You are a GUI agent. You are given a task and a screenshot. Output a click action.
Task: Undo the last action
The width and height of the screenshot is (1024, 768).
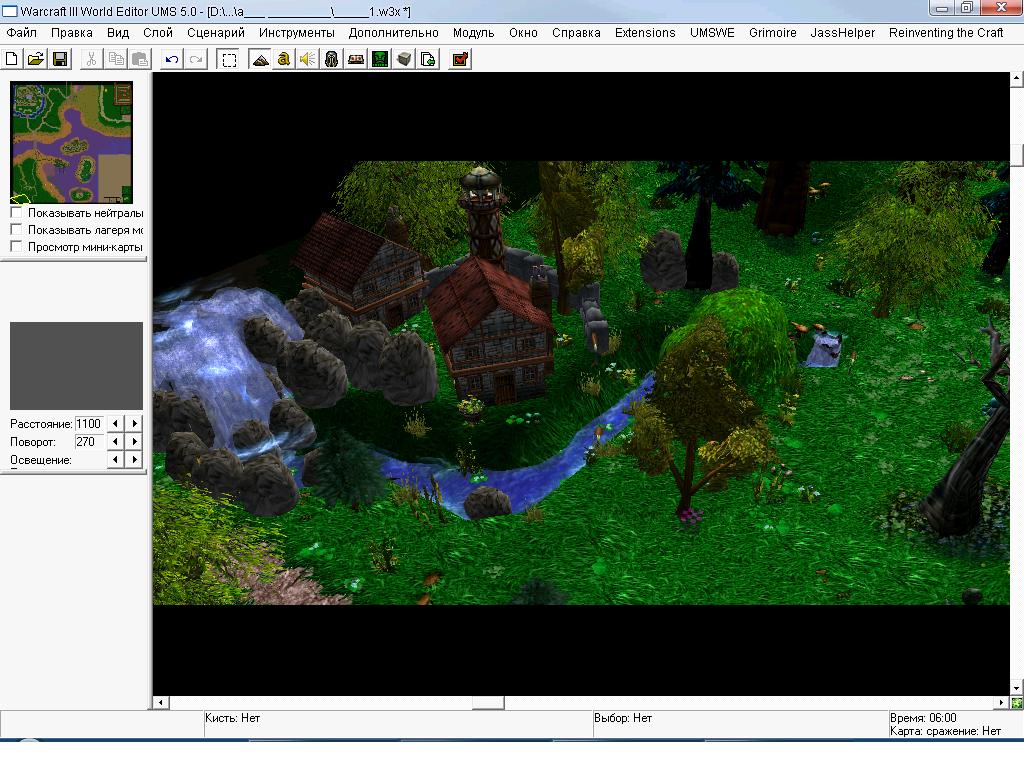click(172, 59)
